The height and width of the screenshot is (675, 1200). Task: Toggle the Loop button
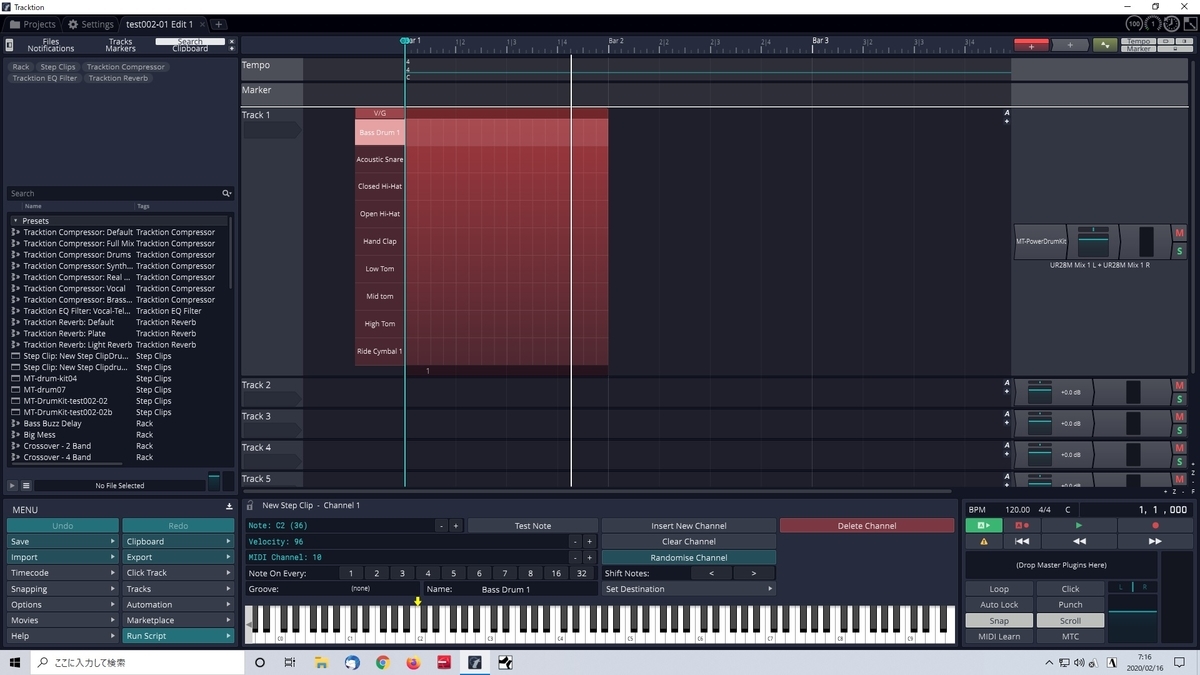pos(999,589)
